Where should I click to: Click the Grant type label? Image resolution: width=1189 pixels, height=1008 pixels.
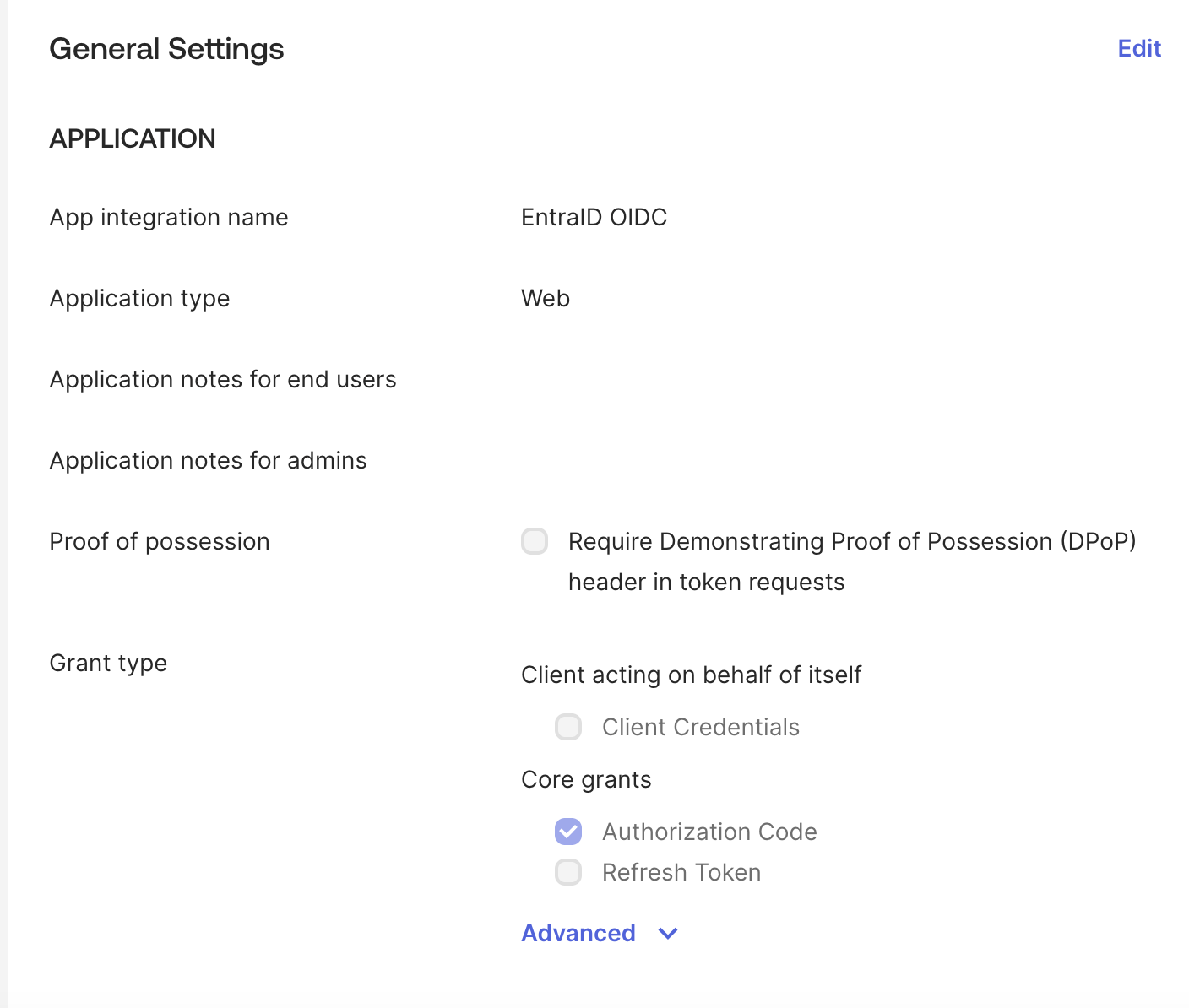tap(108, 663)
